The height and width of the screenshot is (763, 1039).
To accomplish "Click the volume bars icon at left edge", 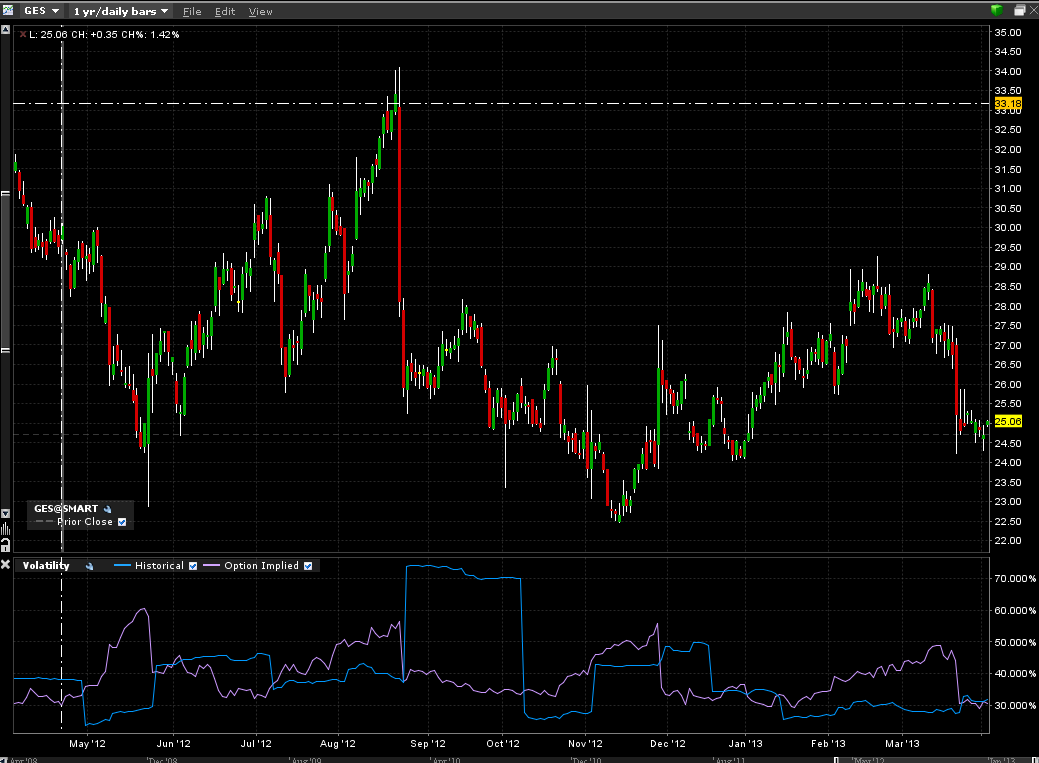I will tap(5, 528).
